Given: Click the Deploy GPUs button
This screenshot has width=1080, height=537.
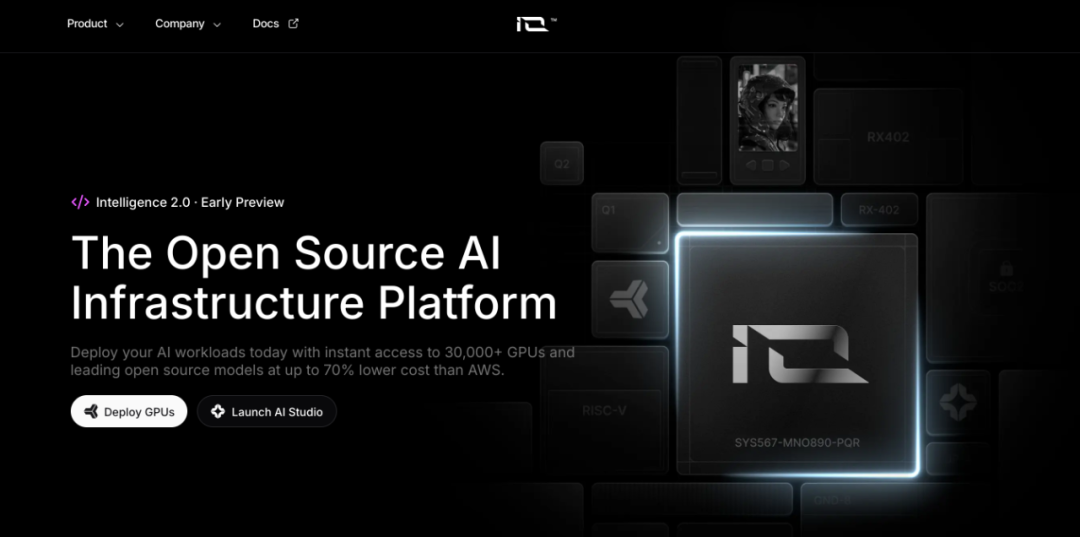Looking at the screenshot, I should coord(129,412).
